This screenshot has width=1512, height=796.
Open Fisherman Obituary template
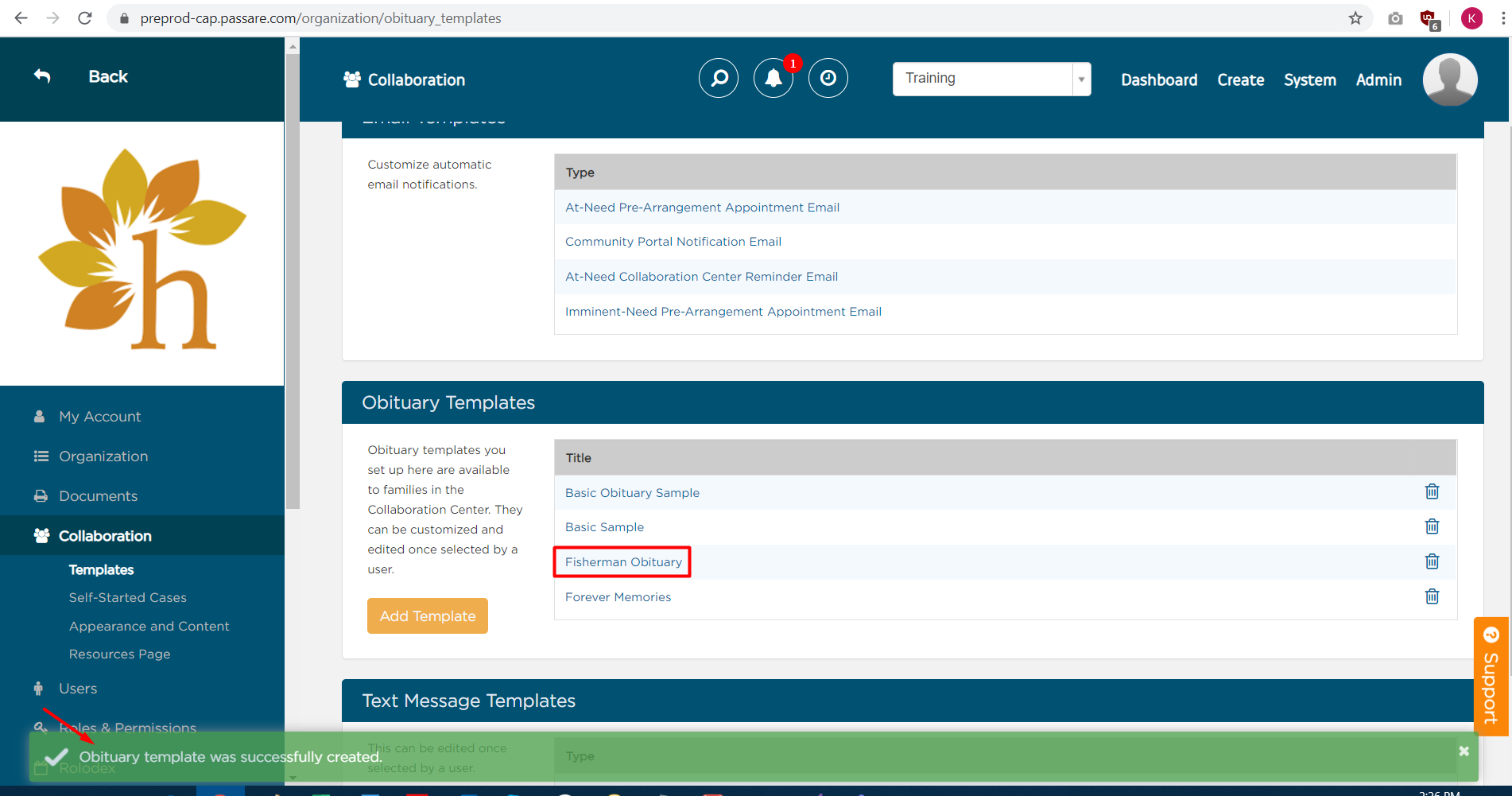(x=623, y=562)
